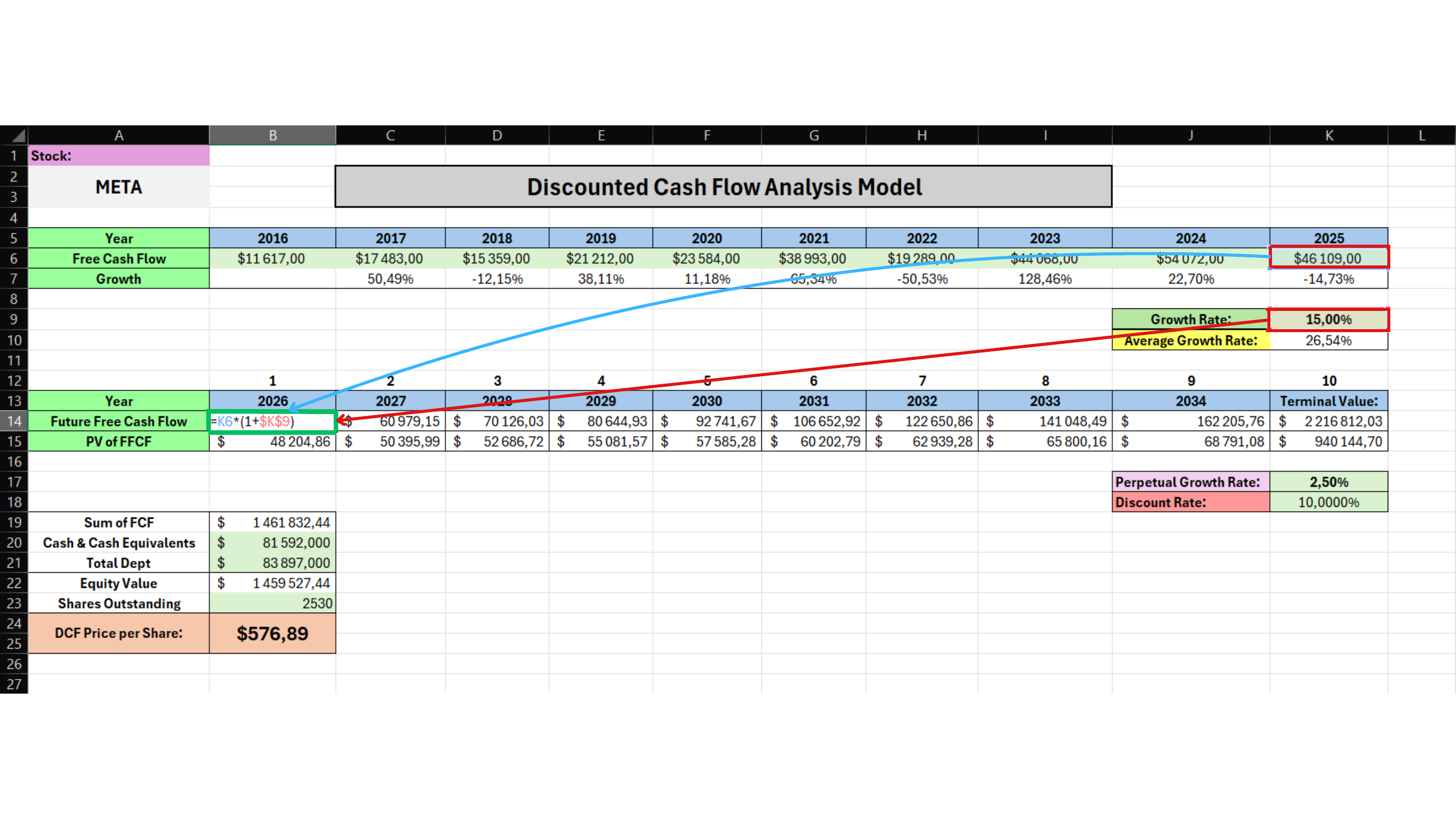Click the DCF price $576,89 cell
Image resolution: width=1456 pixels, height=819 pixels.
click(272, 633)
